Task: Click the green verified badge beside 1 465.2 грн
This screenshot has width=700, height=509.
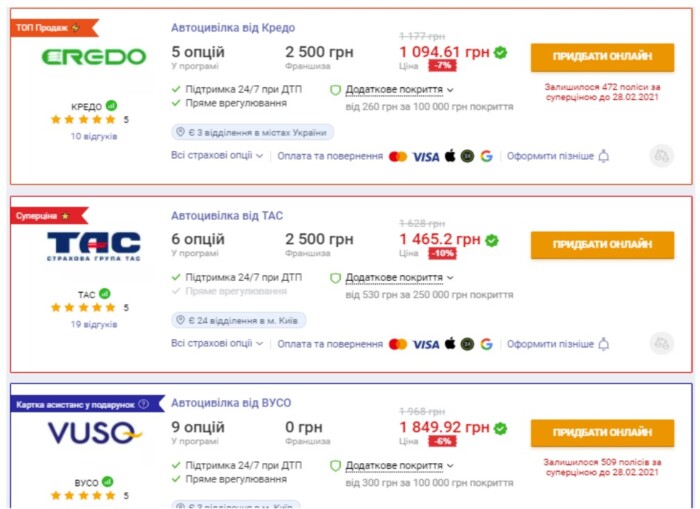Action: (x=492, y=240)
